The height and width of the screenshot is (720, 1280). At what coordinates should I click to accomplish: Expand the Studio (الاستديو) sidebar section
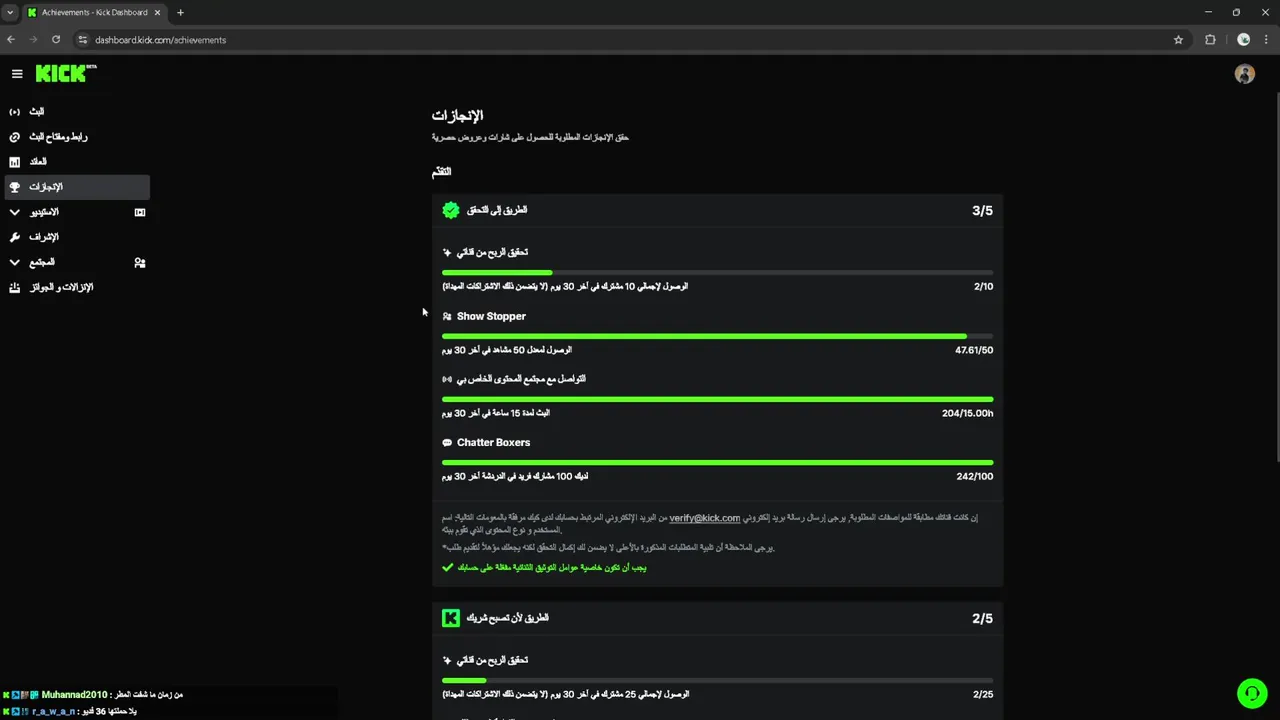pos(44,212)
